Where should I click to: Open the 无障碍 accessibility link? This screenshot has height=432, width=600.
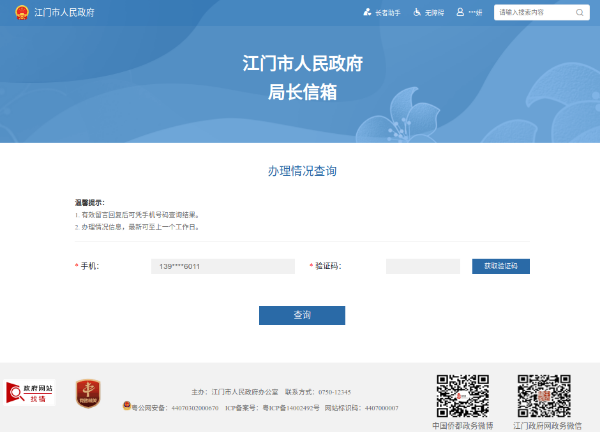(x=434, y=13)
